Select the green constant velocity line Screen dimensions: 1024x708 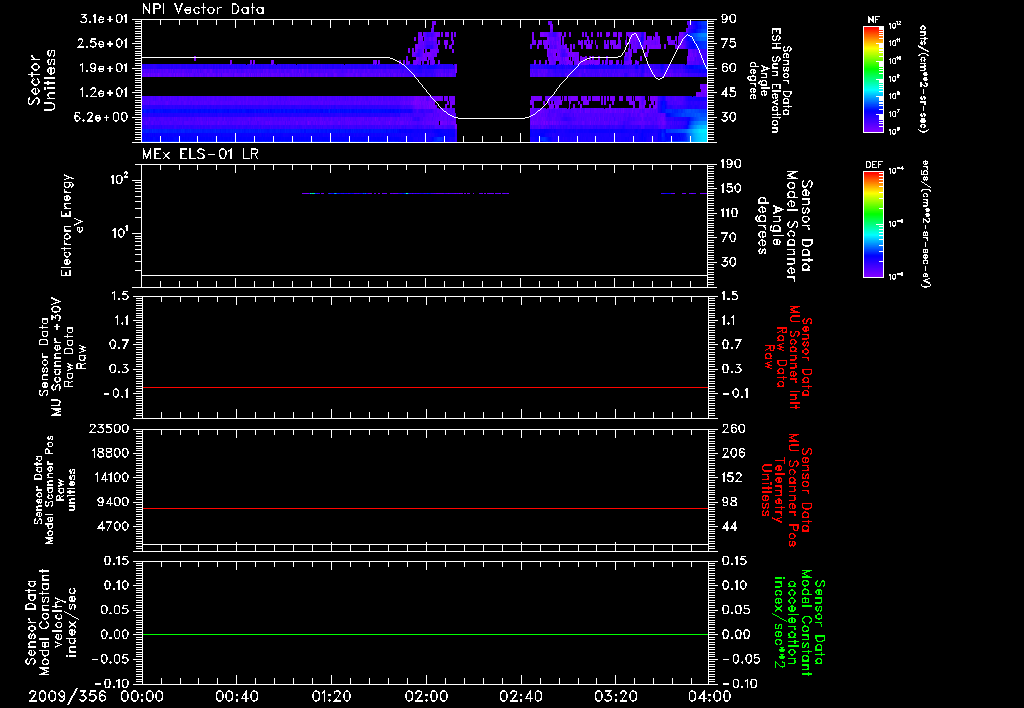[x=424, y=634]
